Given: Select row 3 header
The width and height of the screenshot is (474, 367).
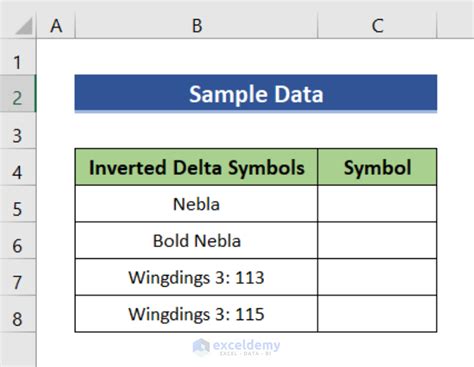Looking at the screenshot, I should pyautogui.click(x=18, y=130).
